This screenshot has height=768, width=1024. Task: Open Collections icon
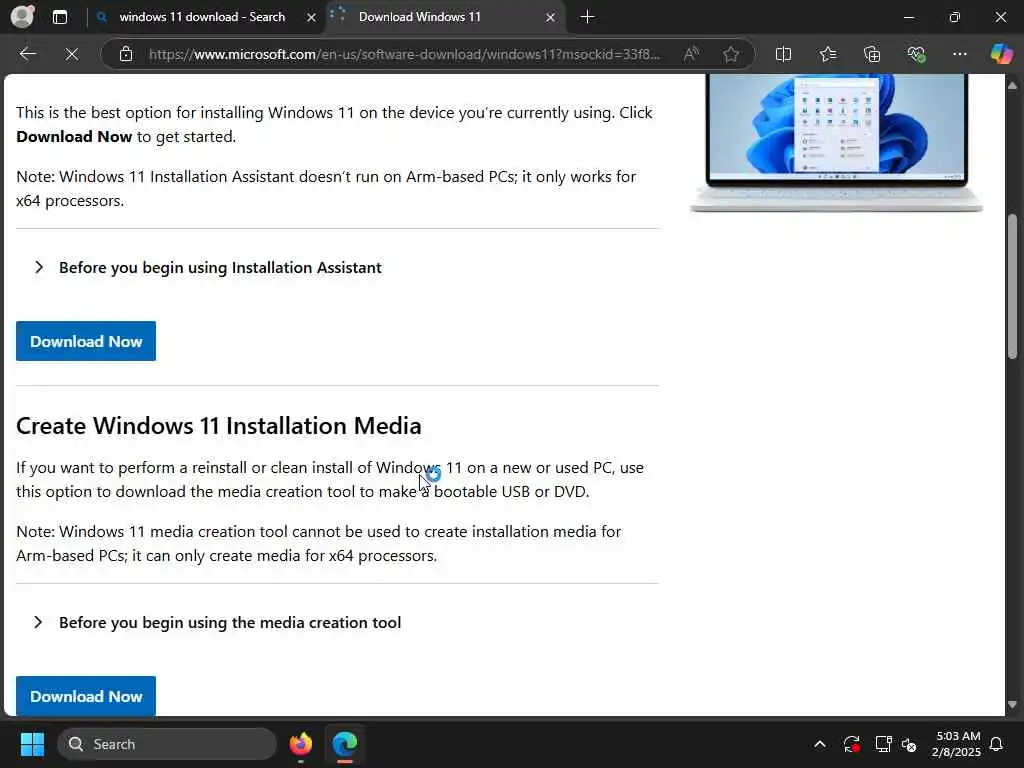click(872, 54)
